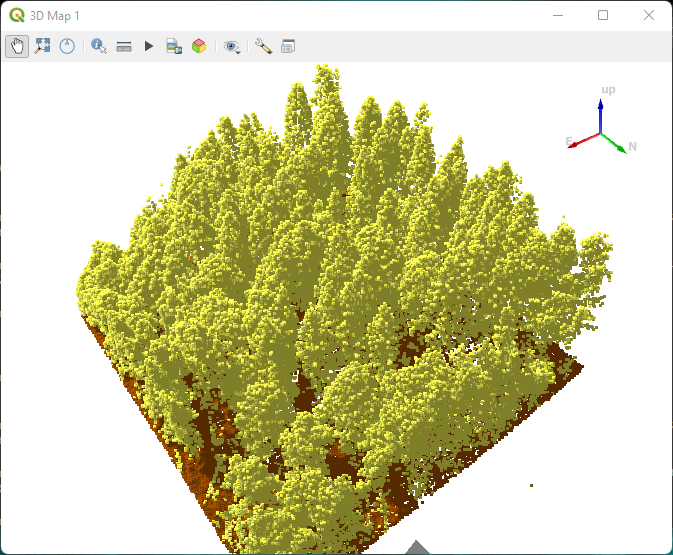673x555 pixels.
Task: Click the red E axis arrow
Action: coord(582,142)
